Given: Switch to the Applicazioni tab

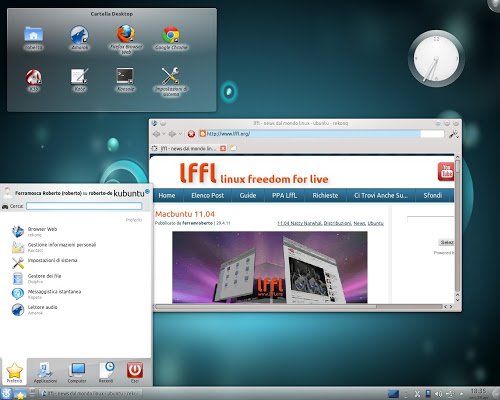Looking at the screenshot, I should [45, 373].
